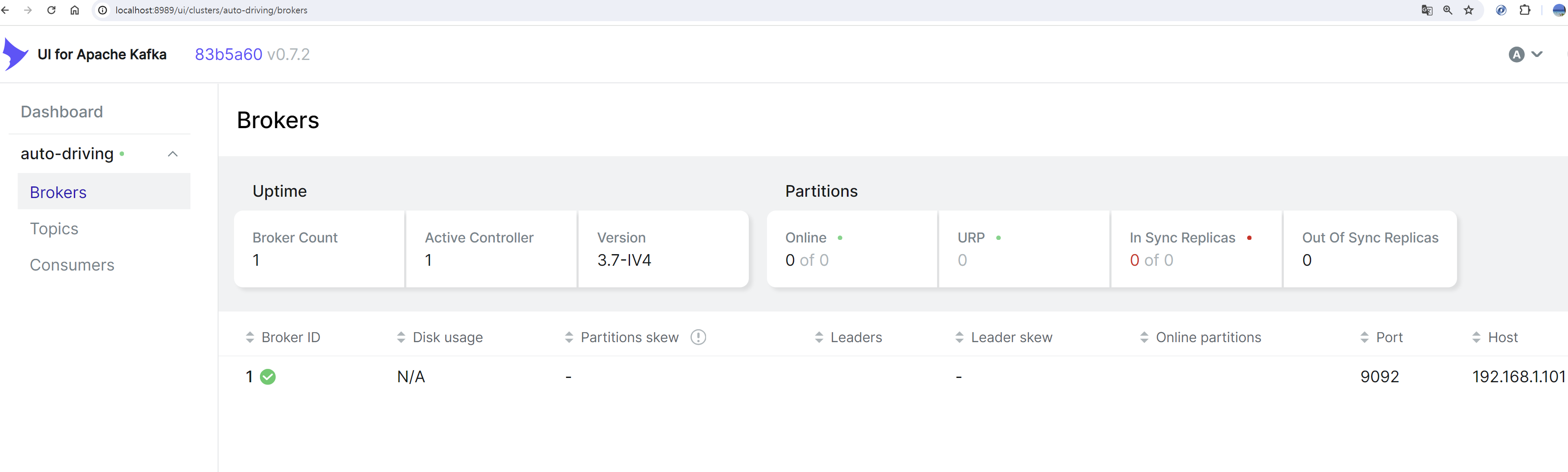Click the browser home icon
The height and width of the screenshot is (472, 1568).
74,10
